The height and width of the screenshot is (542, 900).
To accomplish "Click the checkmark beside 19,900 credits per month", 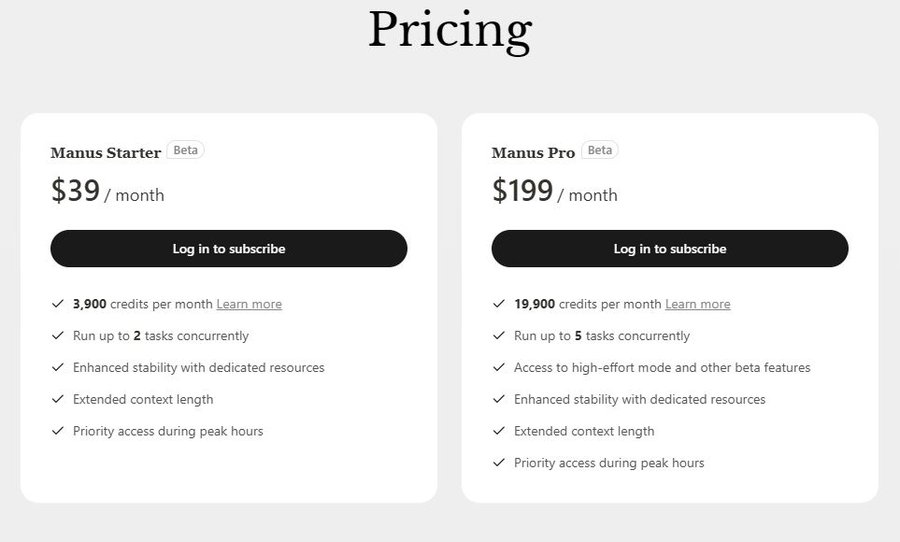I will tap(498, 304).
